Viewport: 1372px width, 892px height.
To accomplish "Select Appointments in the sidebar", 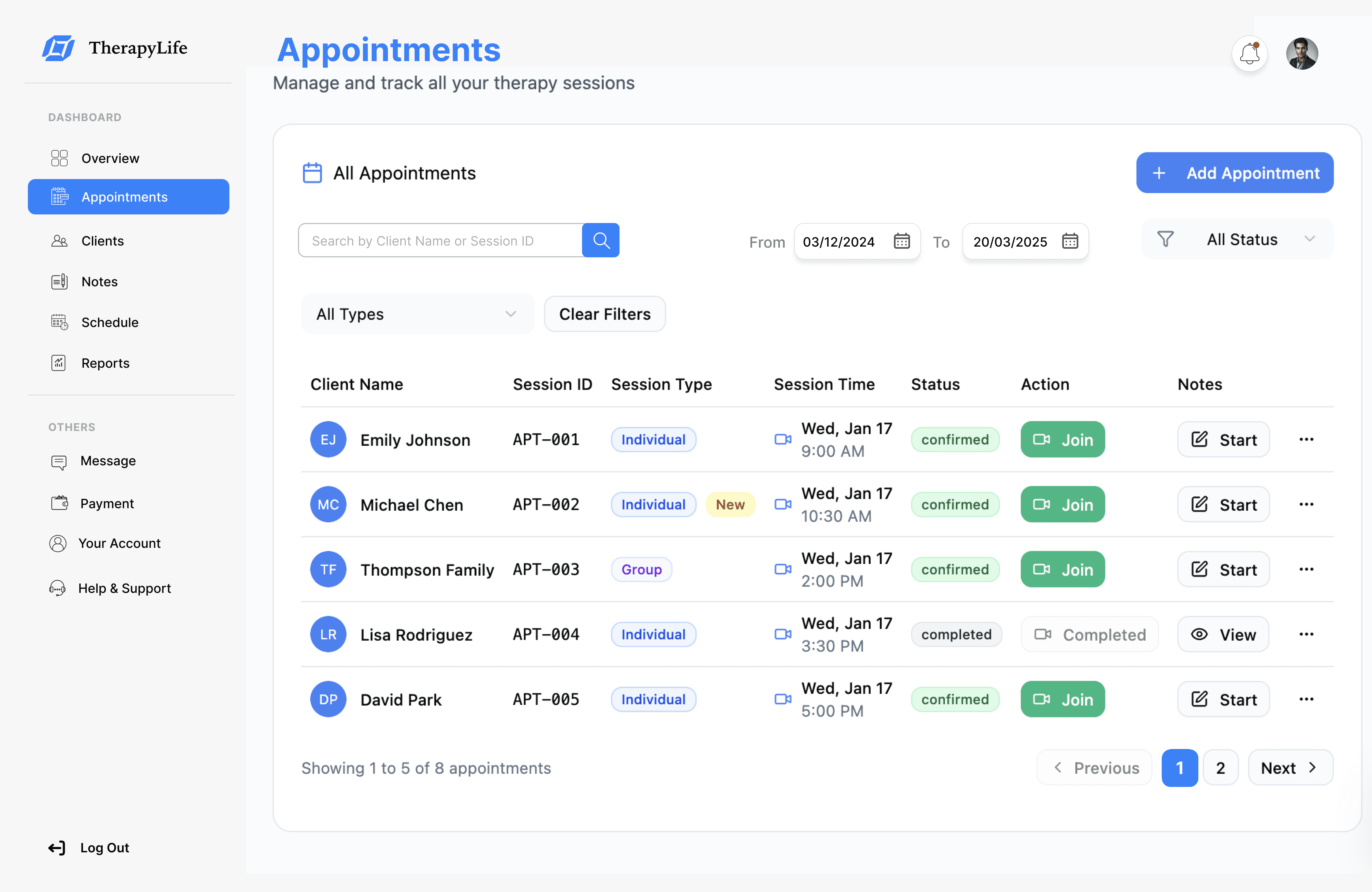I will [128, 197].
